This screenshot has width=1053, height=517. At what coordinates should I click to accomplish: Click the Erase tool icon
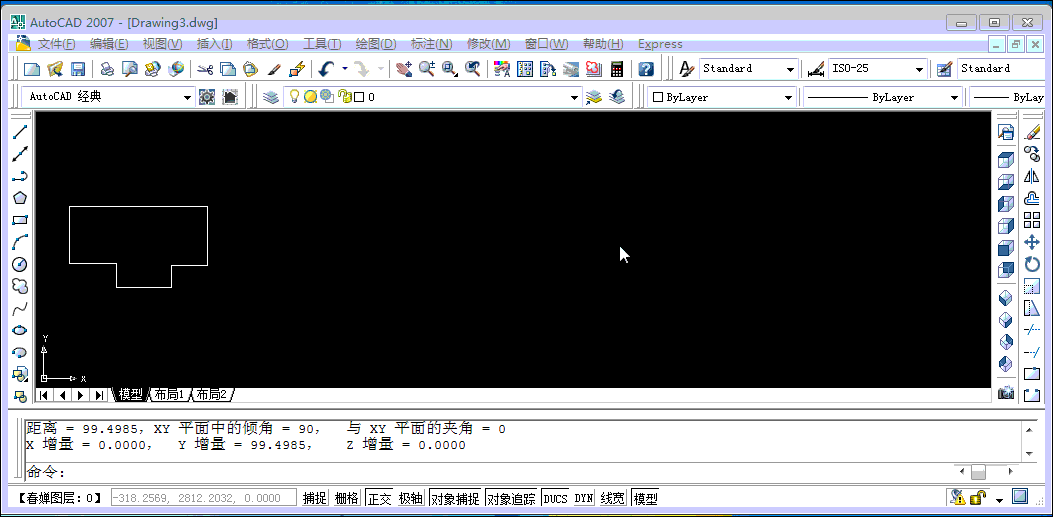tap(1032, 132)
